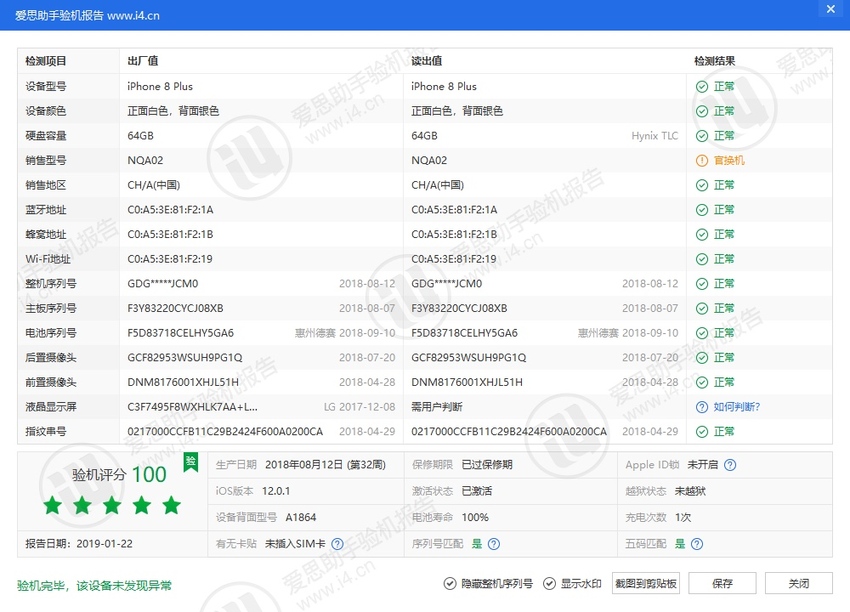The width and height of the screenshot is (850, 612).
Task: Select the Hynix TLC text in 硬盘容量 row
Action: 655,136
